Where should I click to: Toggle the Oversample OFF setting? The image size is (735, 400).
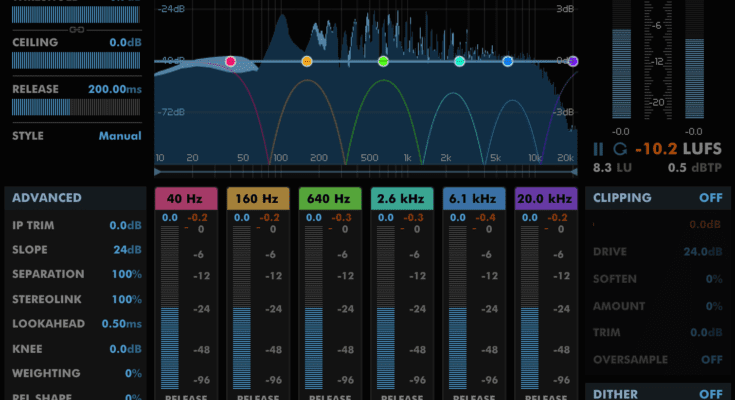[x=711, y=359]
